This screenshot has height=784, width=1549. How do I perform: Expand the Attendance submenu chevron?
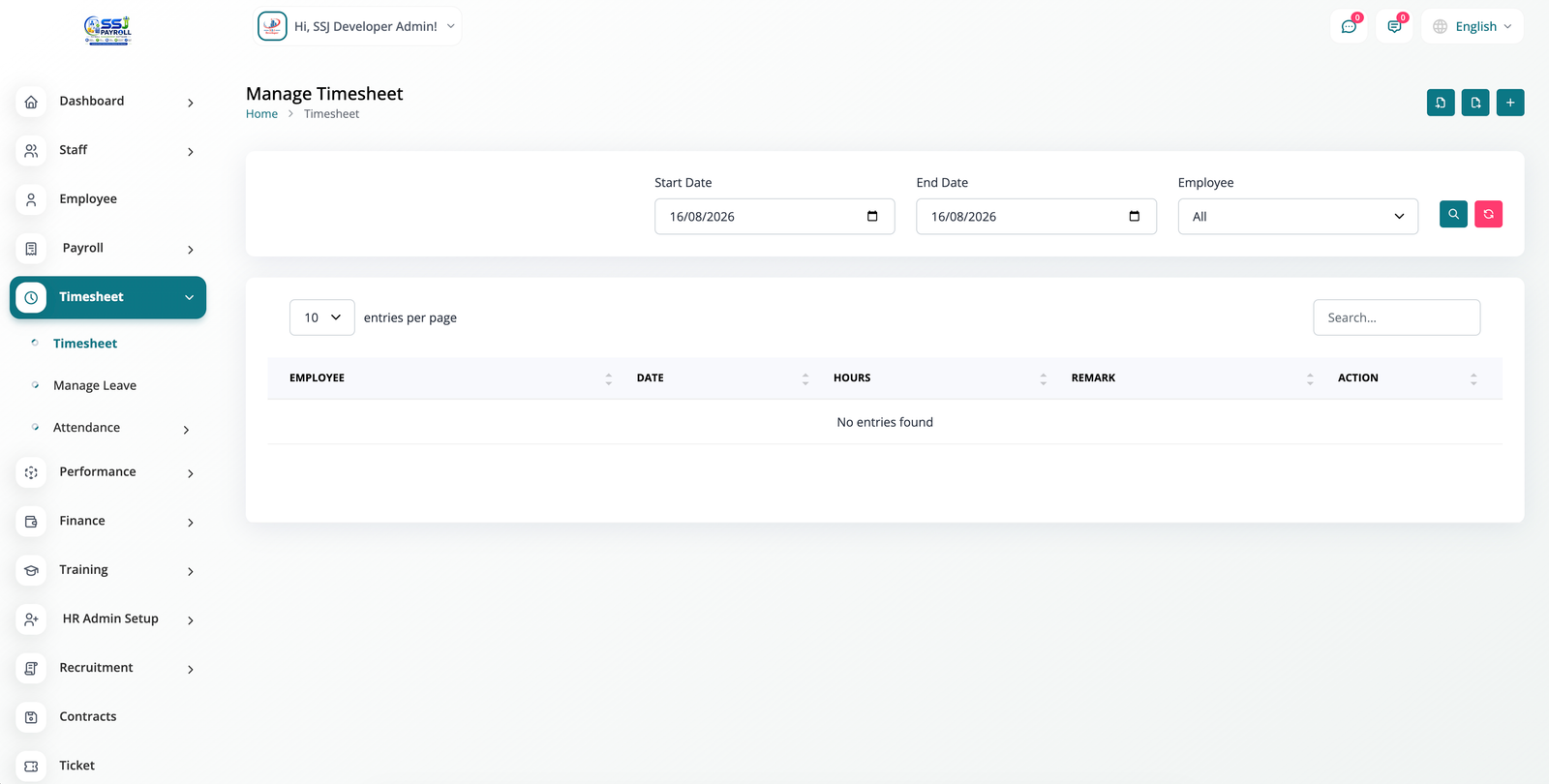[186, 430]
